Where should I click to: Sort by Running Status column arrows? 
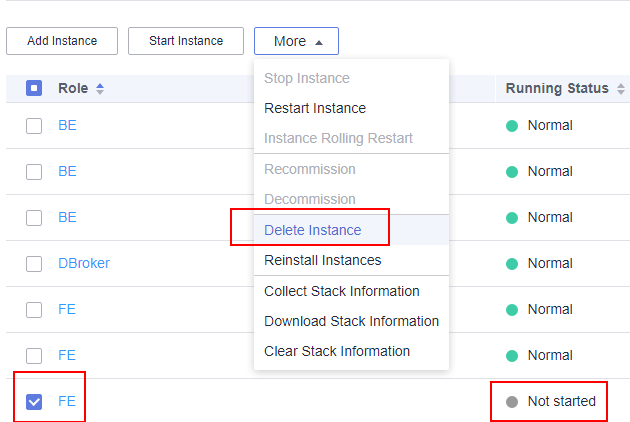coord(621,89)
